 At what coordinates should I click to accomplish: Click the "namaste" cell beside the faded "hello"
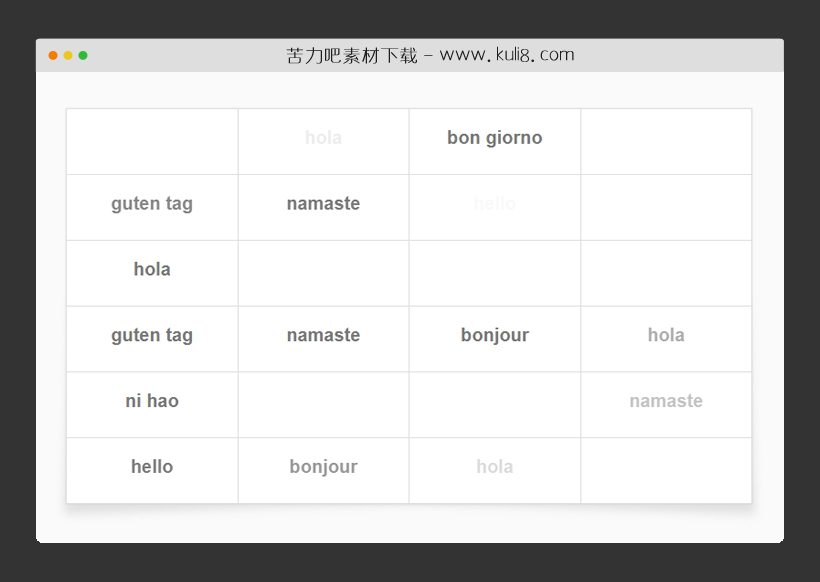[x=323, y=204]
